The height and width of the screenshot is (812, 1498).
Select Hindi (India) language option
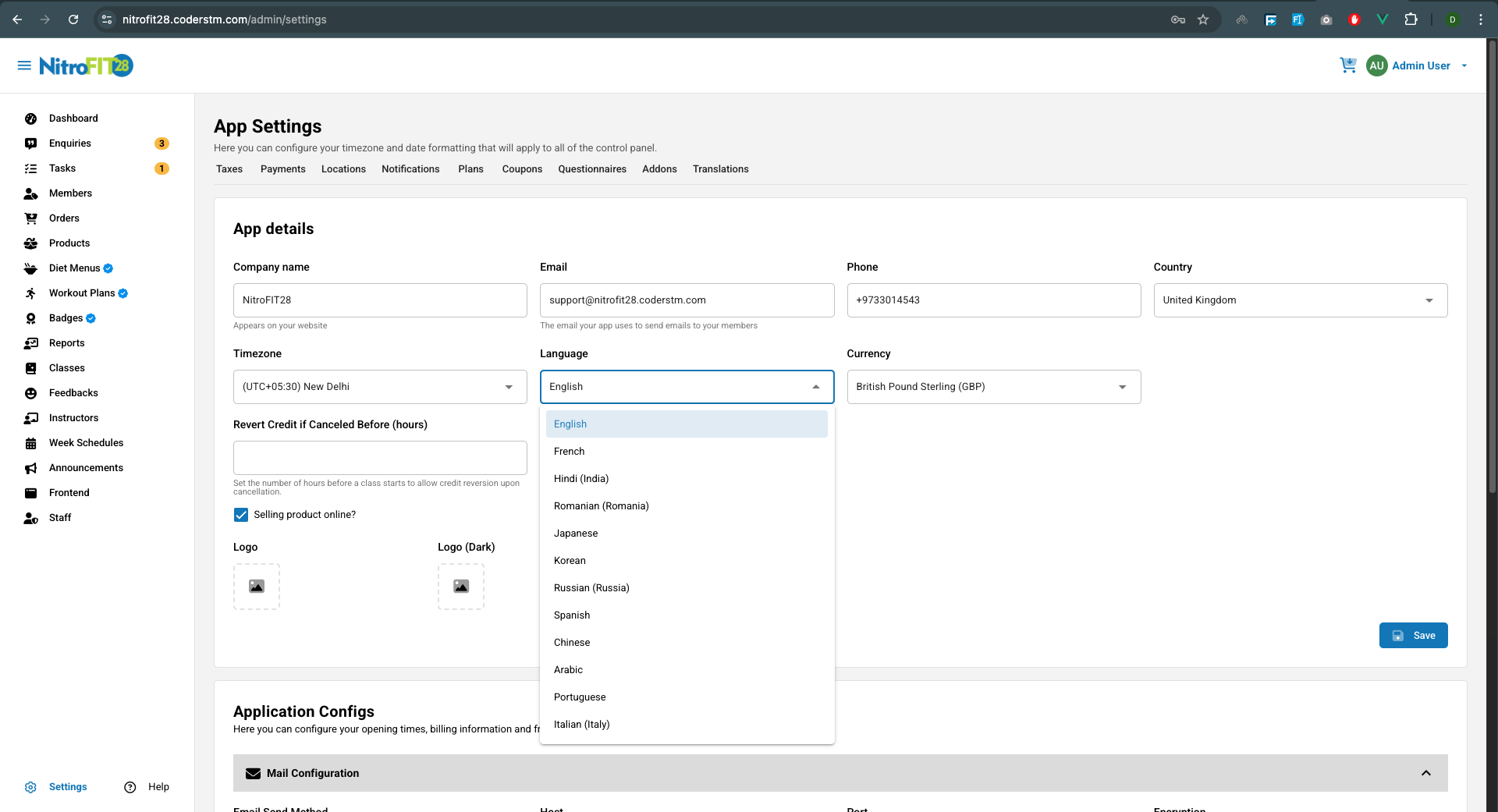tap(687, 479)
